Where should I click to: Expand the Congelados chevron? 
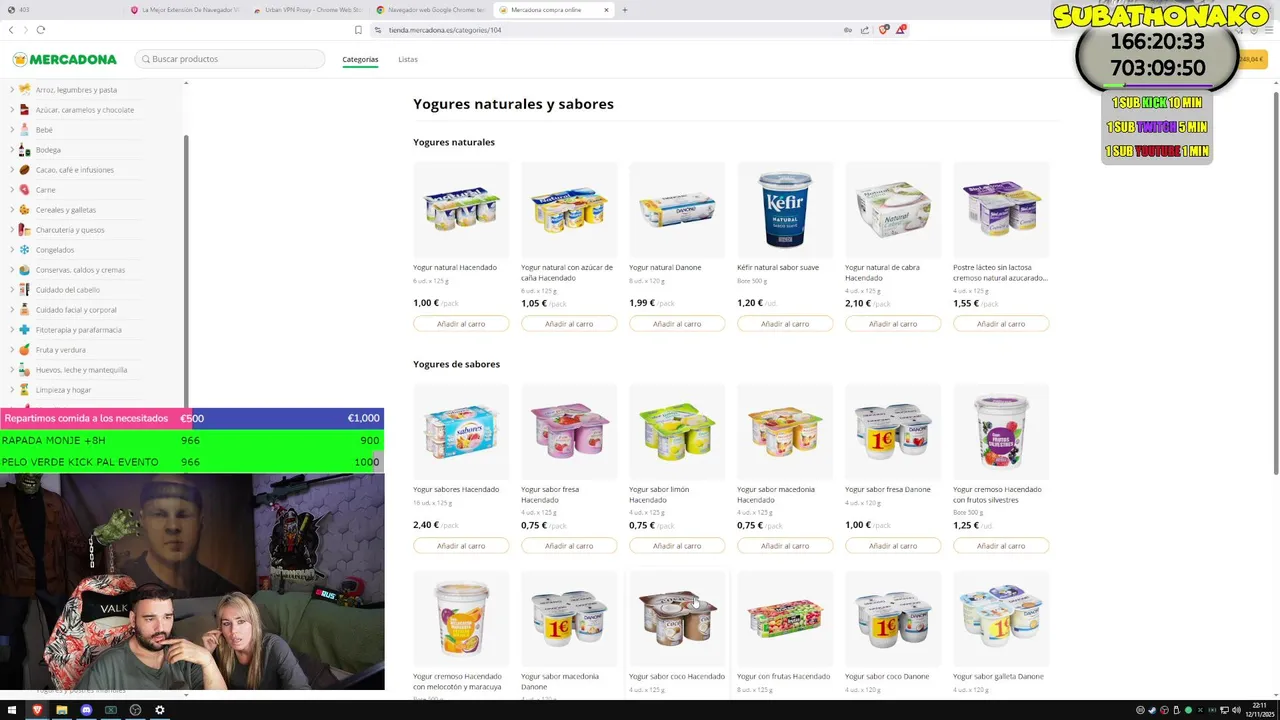[12, 250]
